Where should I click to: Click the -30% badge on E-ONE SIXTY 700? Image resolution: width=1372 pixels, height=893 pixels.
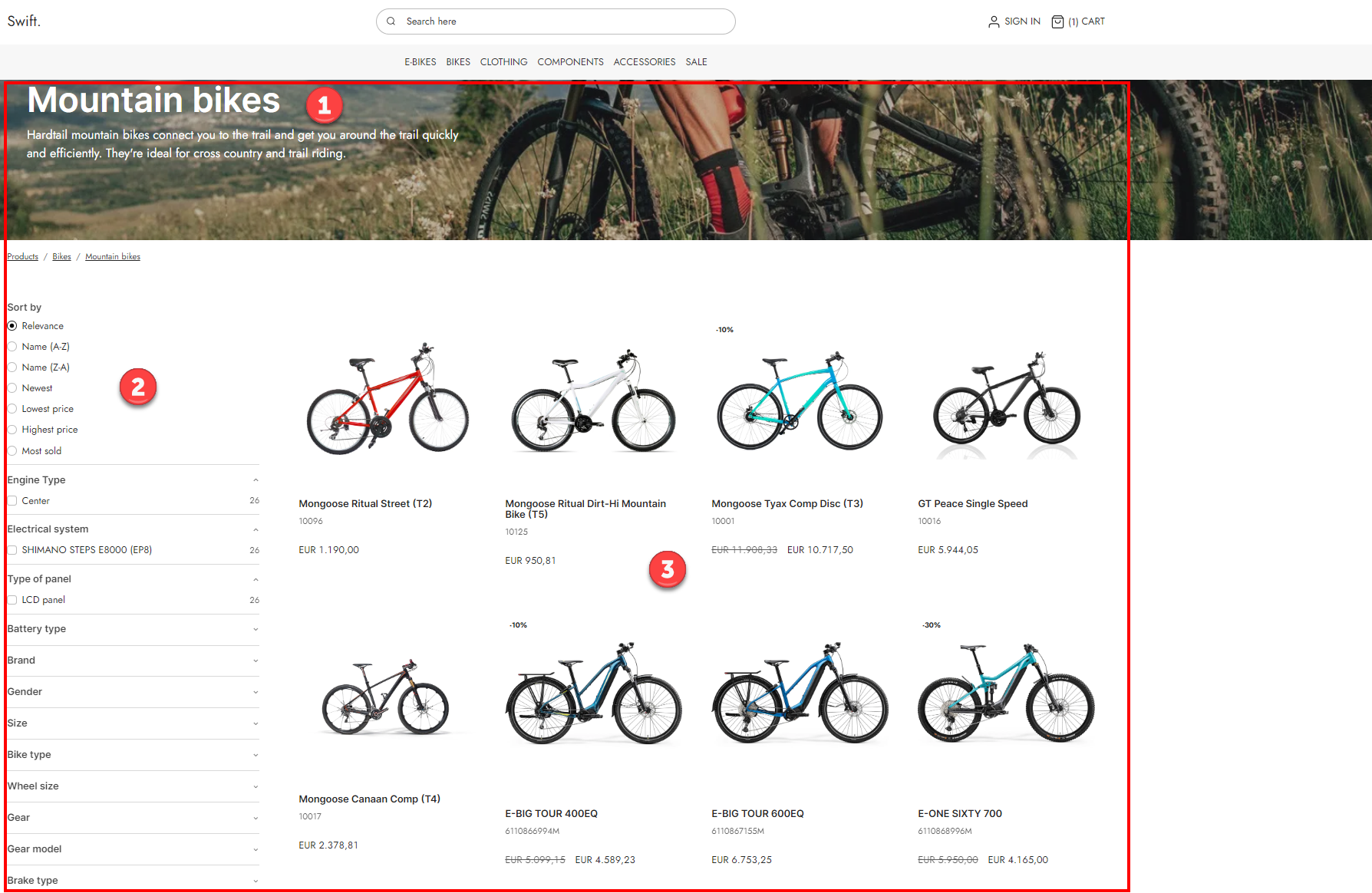click(932, 625)
